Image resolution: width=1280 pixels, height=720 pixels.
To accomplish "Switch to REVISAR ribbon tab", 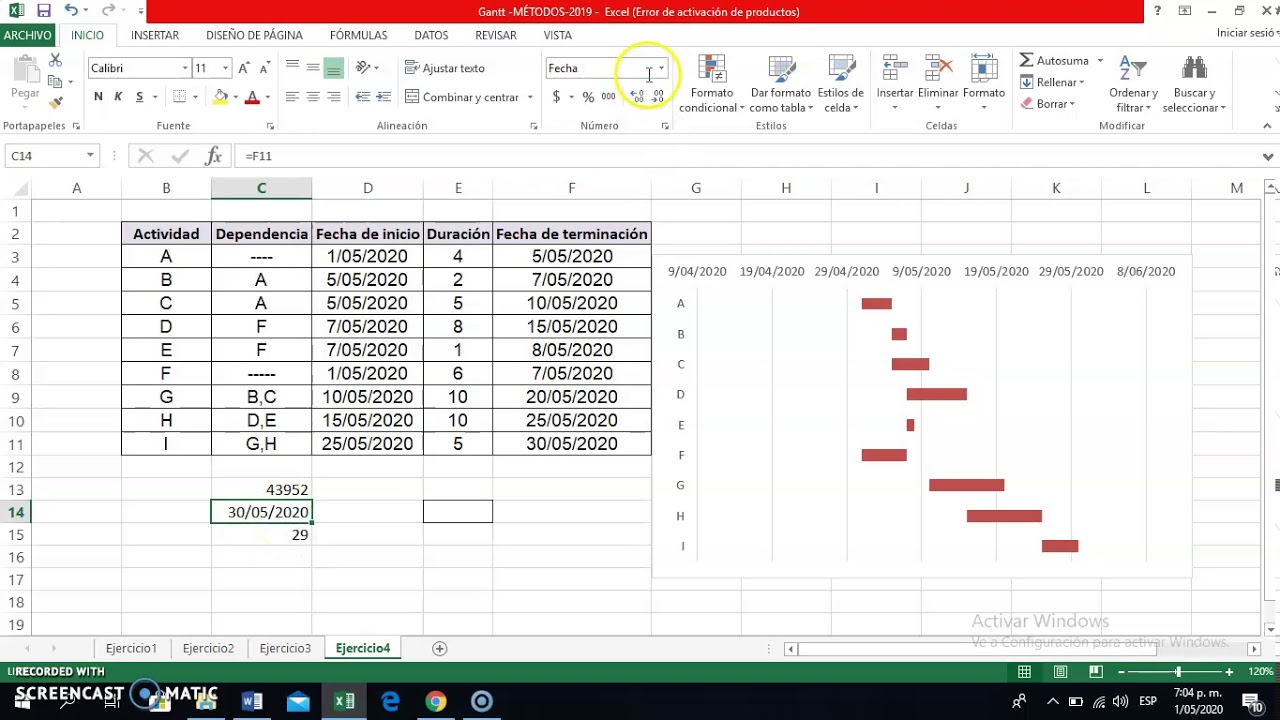I will pos(496,35).
